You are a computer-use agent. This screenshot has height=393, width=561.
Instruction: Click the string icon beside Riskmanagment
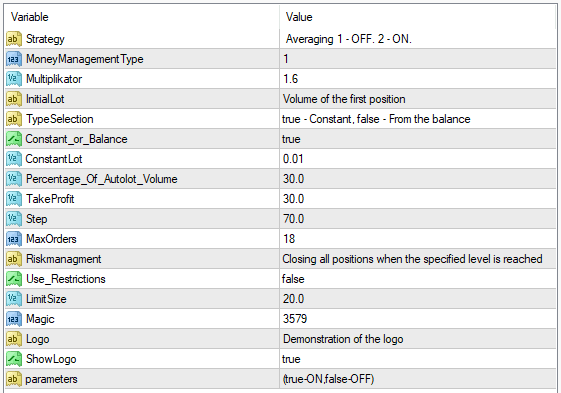click(14, 259)
